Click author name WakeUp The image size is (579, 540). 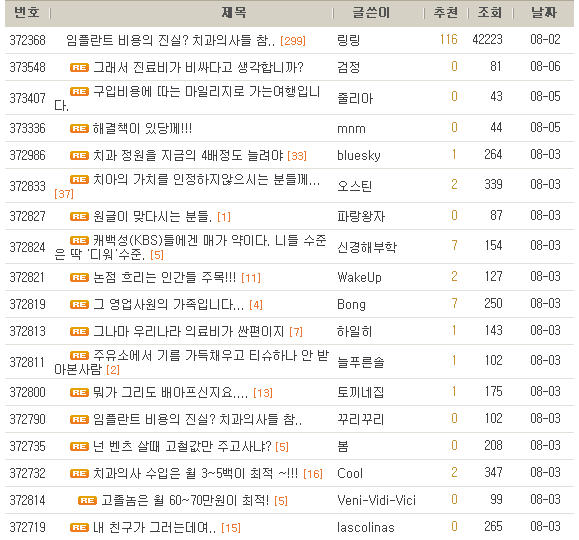click(x=359, y=277)
